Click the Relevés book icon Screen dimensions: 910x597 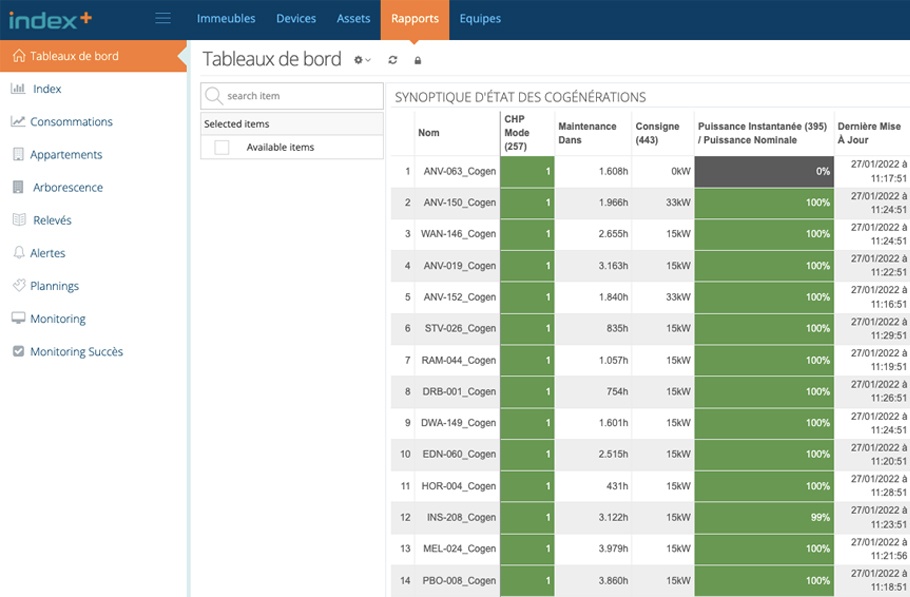coord(18,220)
